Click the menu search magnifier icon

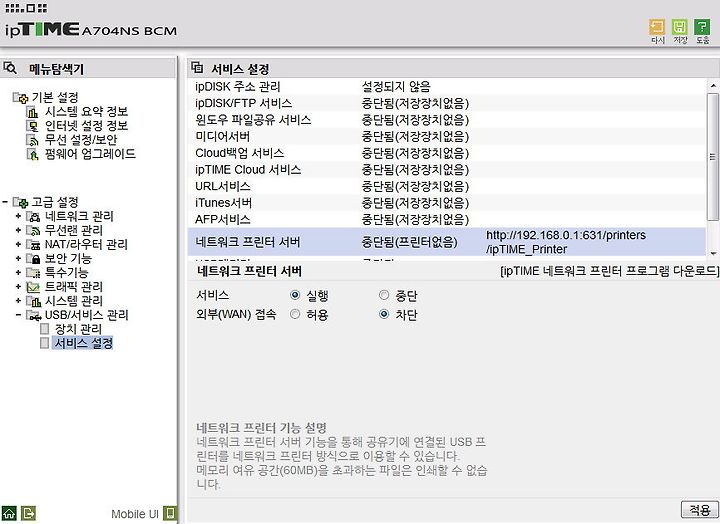click(x=10, y=68)
